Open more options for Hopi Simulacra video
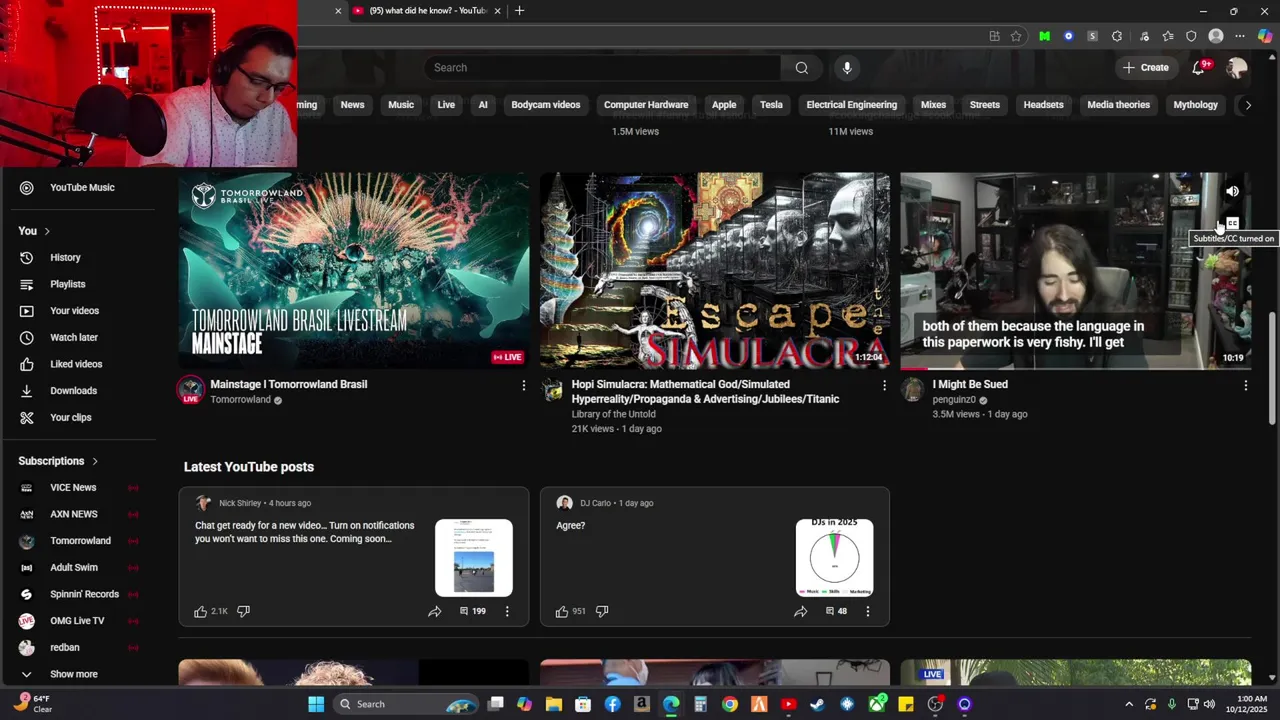Viewport: 1280px width, 720px height. pos(884,385)
